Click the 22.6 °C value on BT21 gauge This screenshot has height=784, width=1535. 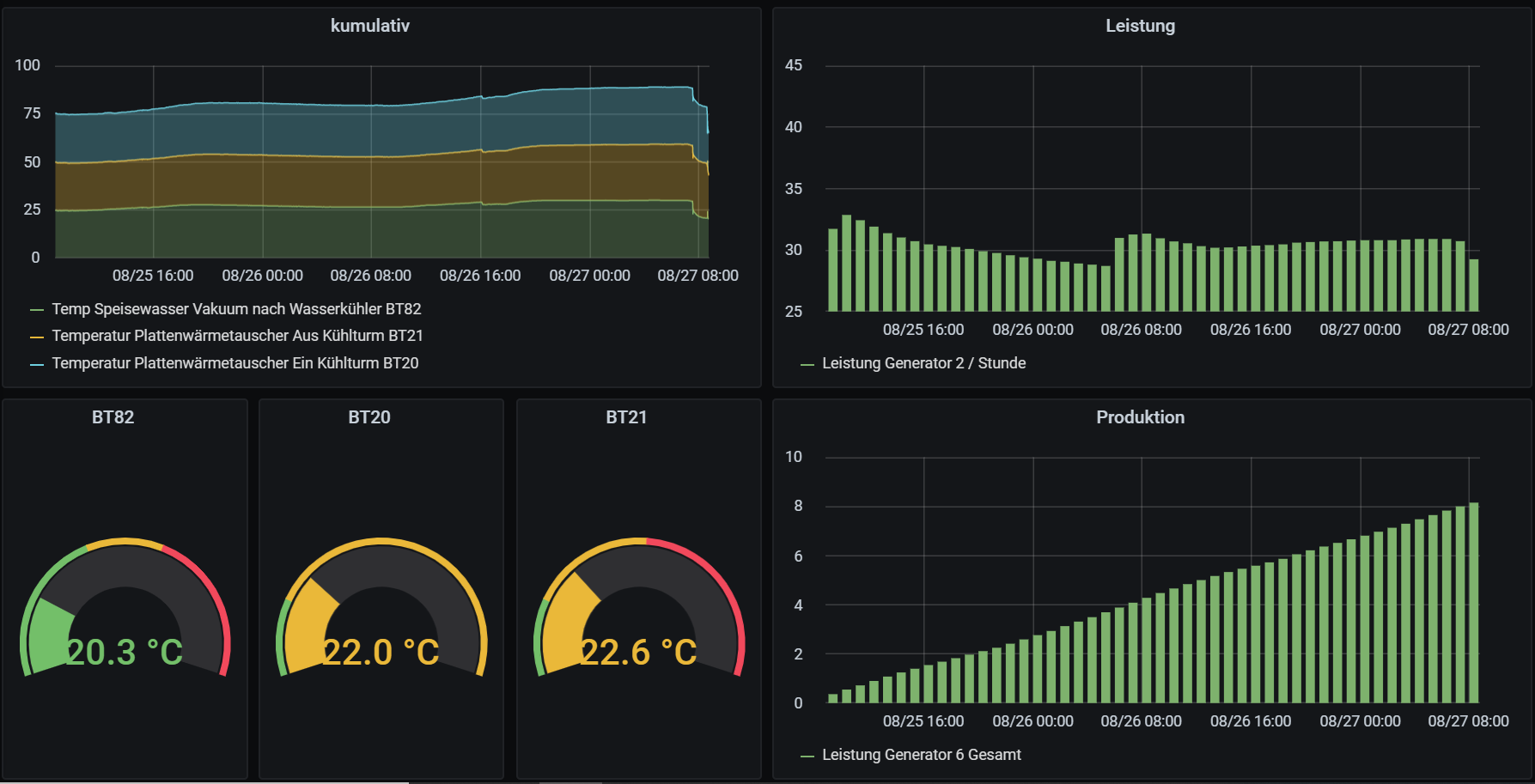(x=638, y=652)
